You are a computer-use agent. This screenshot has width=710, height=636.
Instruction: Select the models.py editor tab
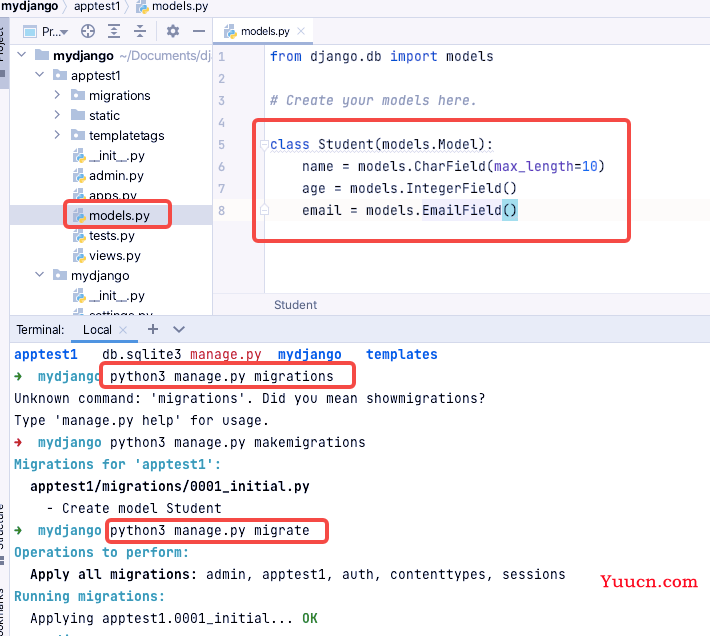pyautogui.click(x=264, y=31)
